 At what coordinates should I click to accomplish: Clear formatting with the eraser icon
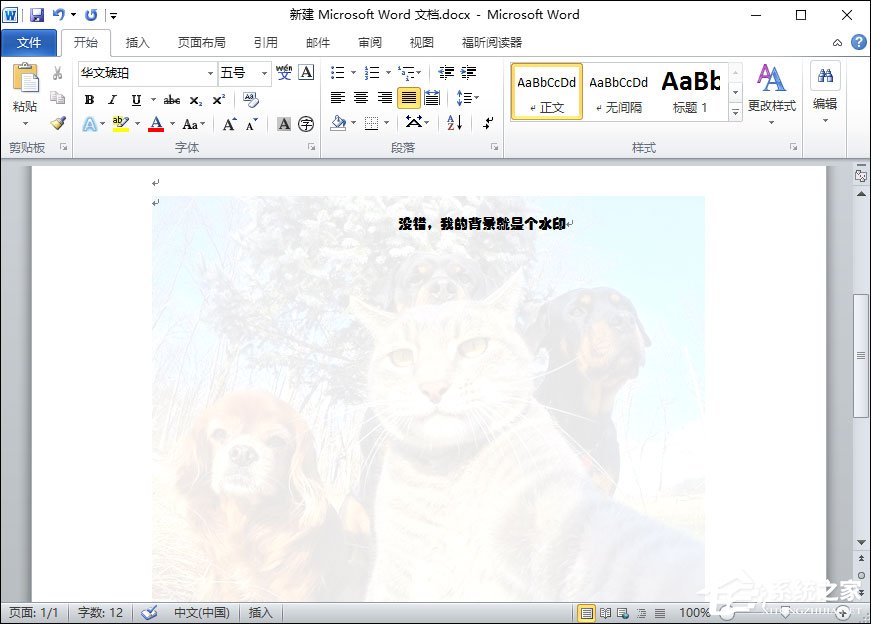click(x=251, y=98)
